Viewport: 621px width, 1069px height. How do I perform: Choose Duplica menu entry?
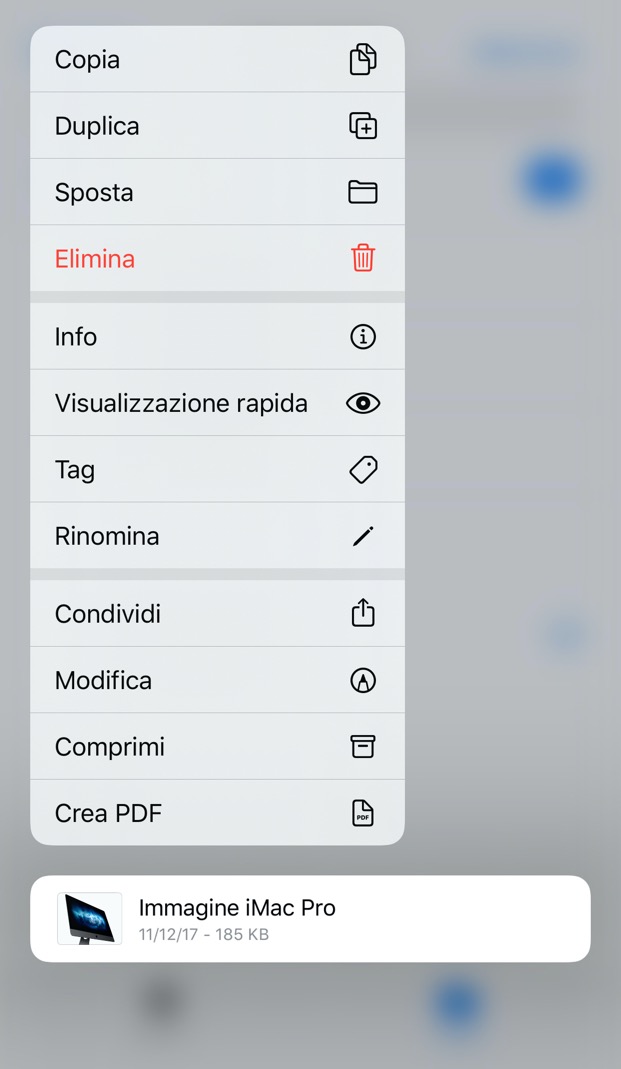click(97, 126)
